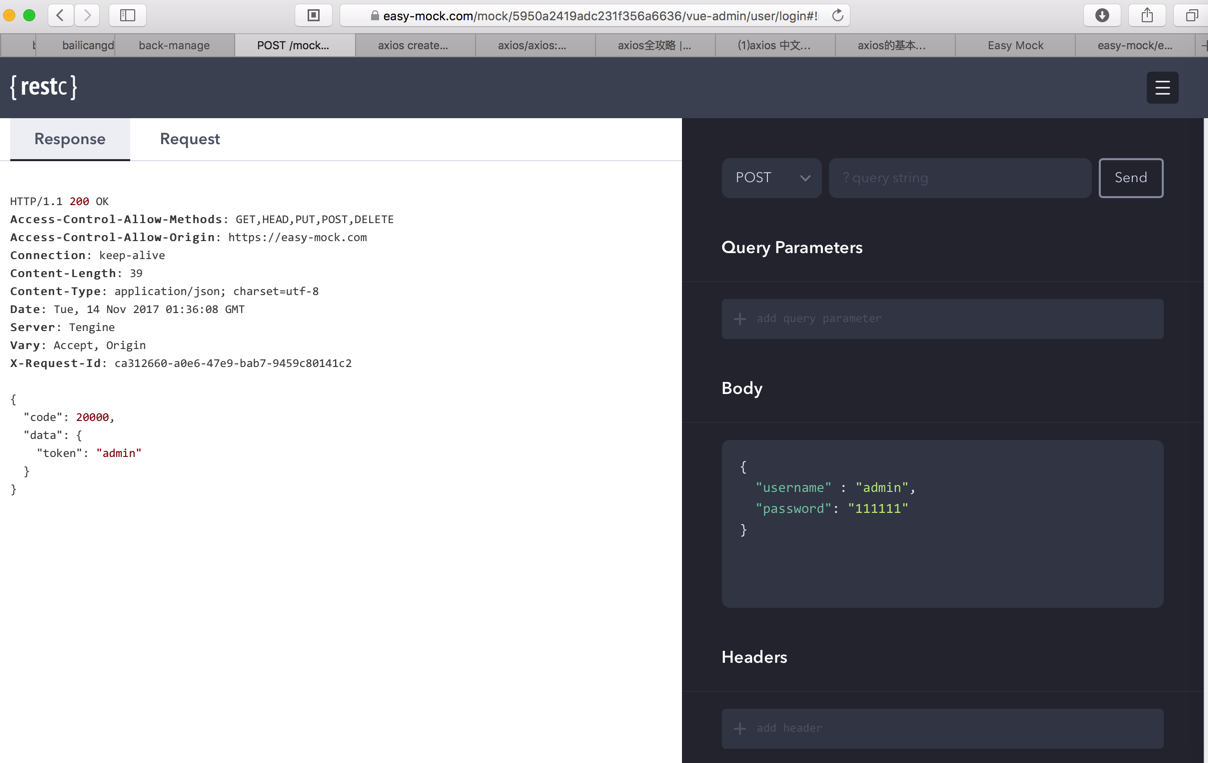The image size is (1208, 763).
Task: Switch to the Easy Mock browser tab
Action: tap(1015, 45)
